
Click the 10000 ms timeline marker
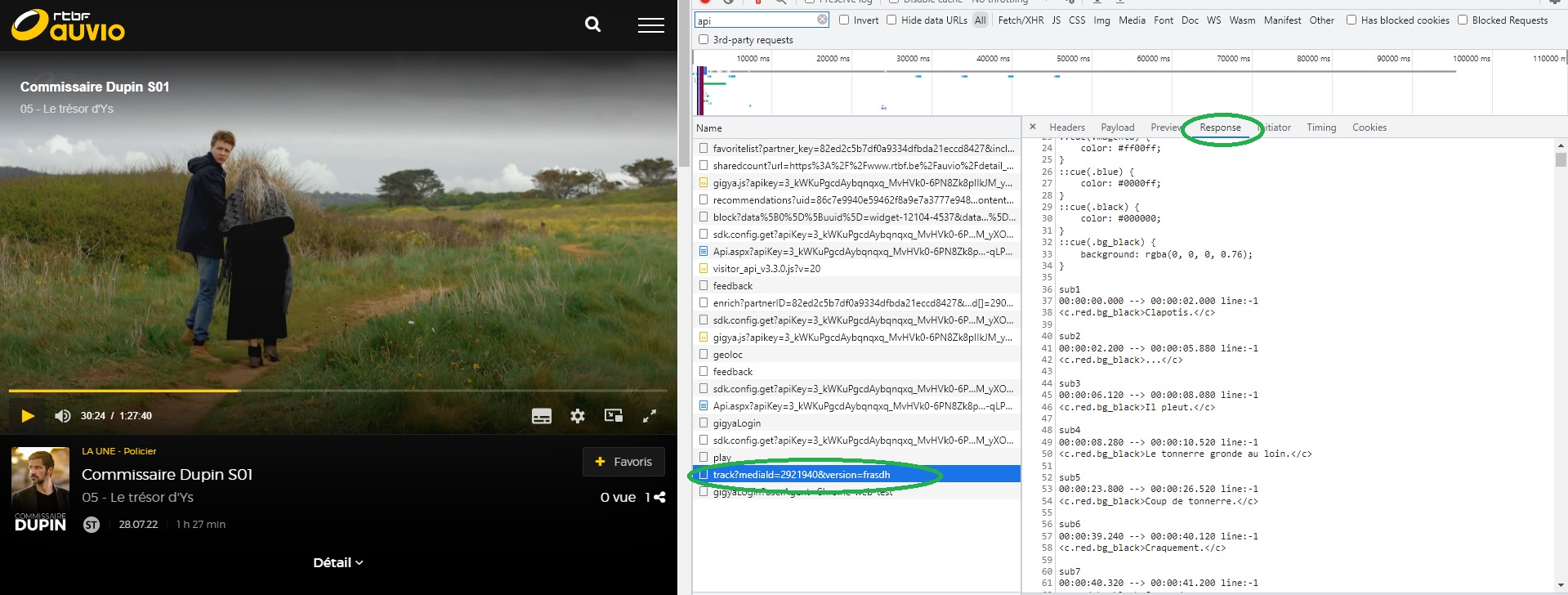point(753,58)
